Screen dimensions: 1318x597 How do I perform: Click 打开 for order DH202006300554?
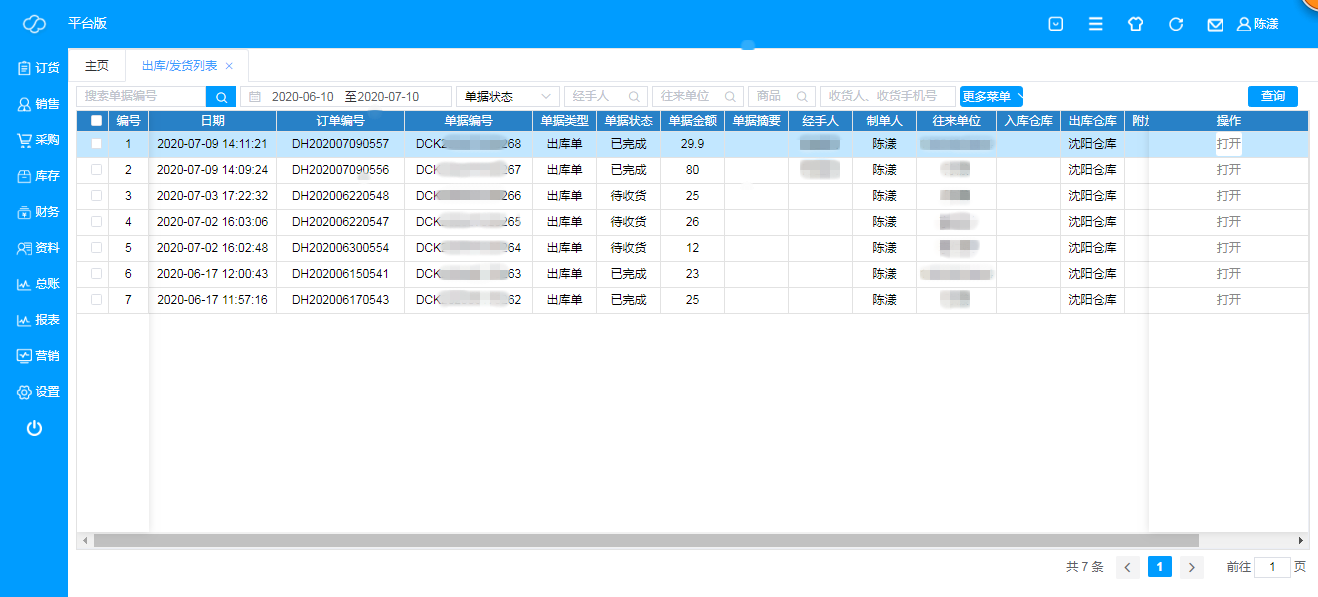click(x=1228, y=248)
